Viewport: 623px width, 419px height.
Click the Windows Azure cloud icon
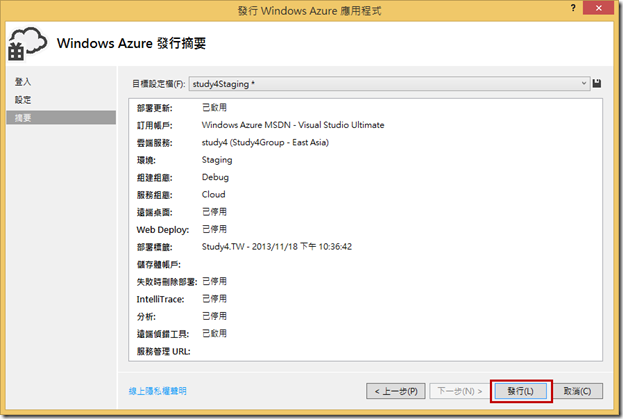(x=27, y=44)
